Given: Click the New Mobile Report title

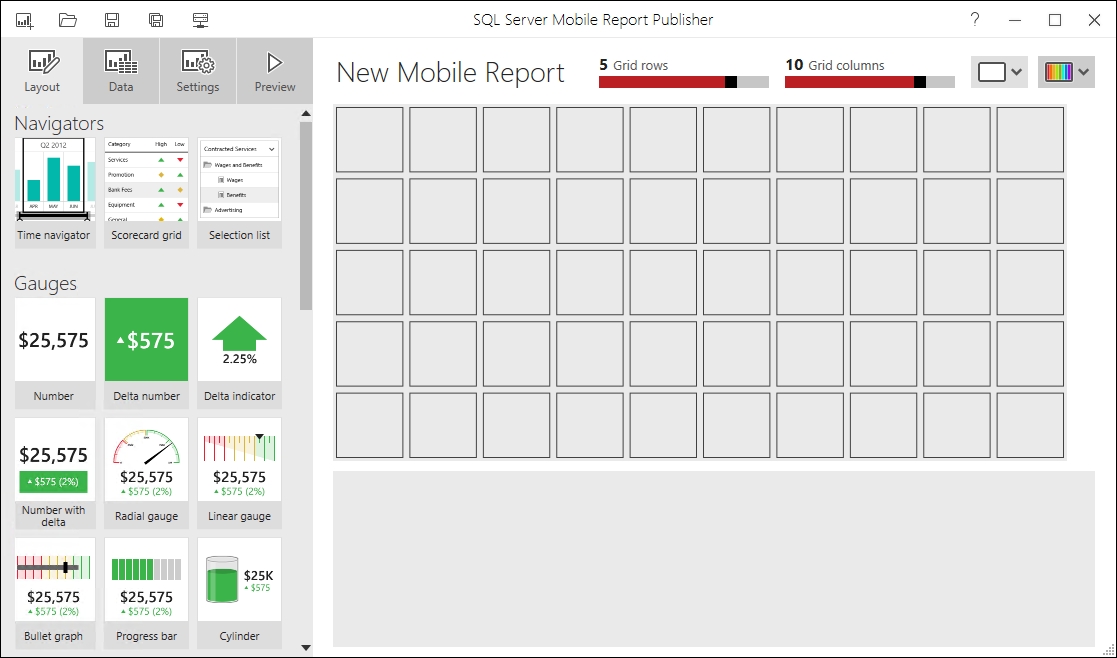Looking at the screenshot, I should pos(450,73).
